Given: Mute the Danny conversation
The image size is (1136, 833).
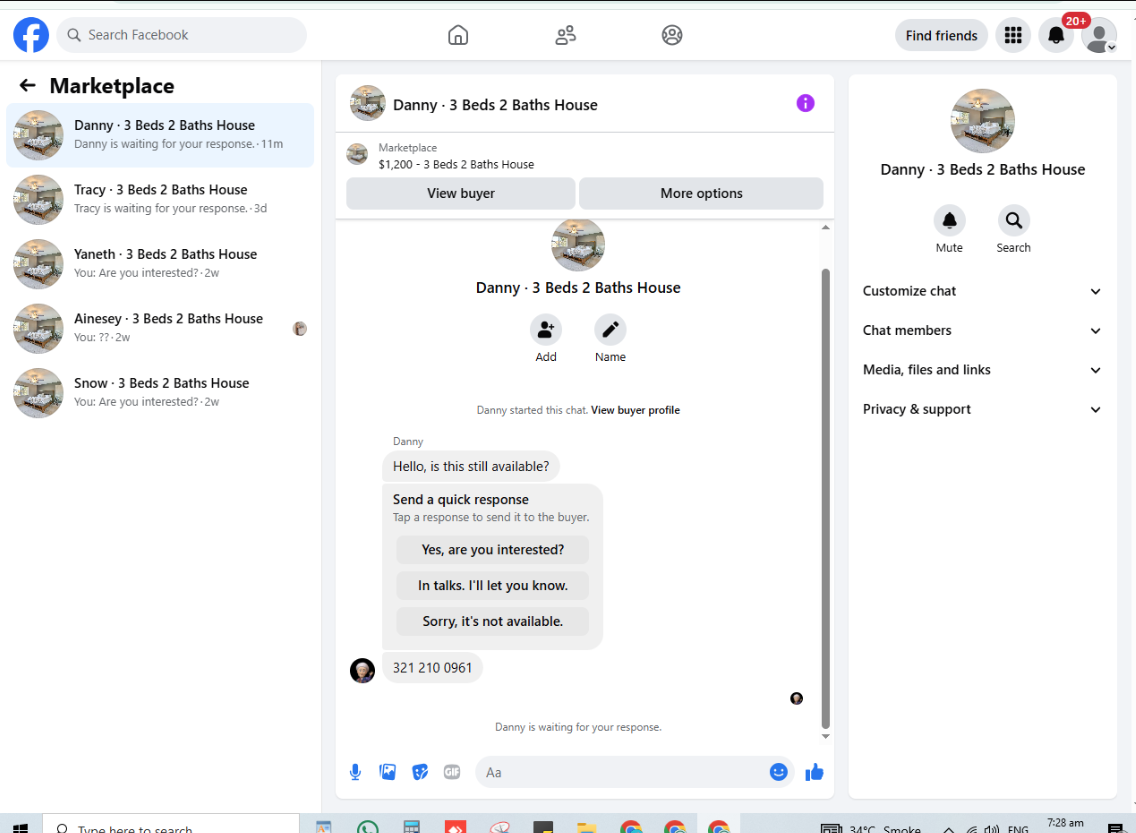Looking at the screenshot, I should tap(949, 220).
